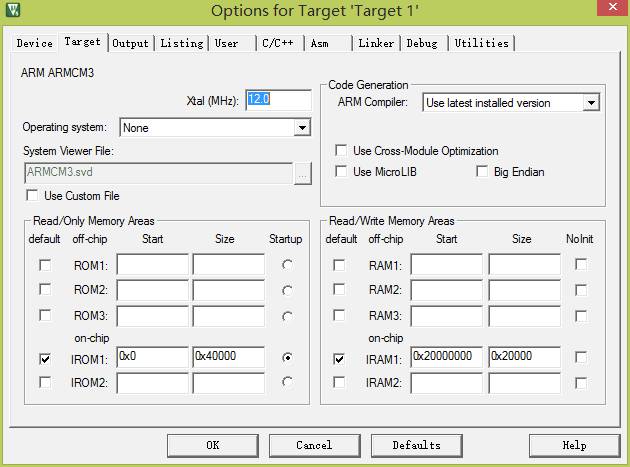Check the RAM3 default checkbox
The image size is (630, 467).
tap(339, 315)
